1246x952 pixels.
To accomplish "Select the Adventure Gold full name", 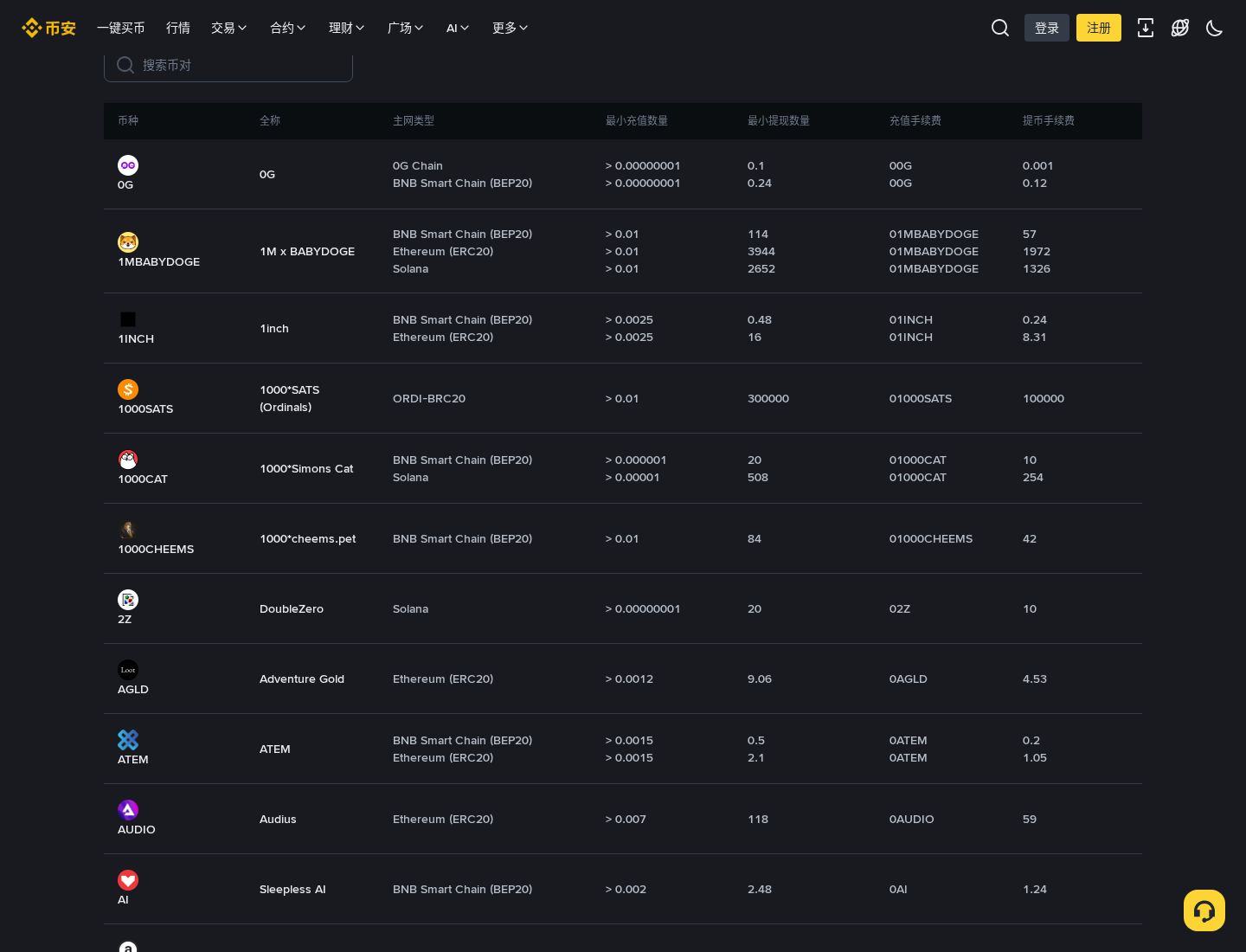I will 302,679.
